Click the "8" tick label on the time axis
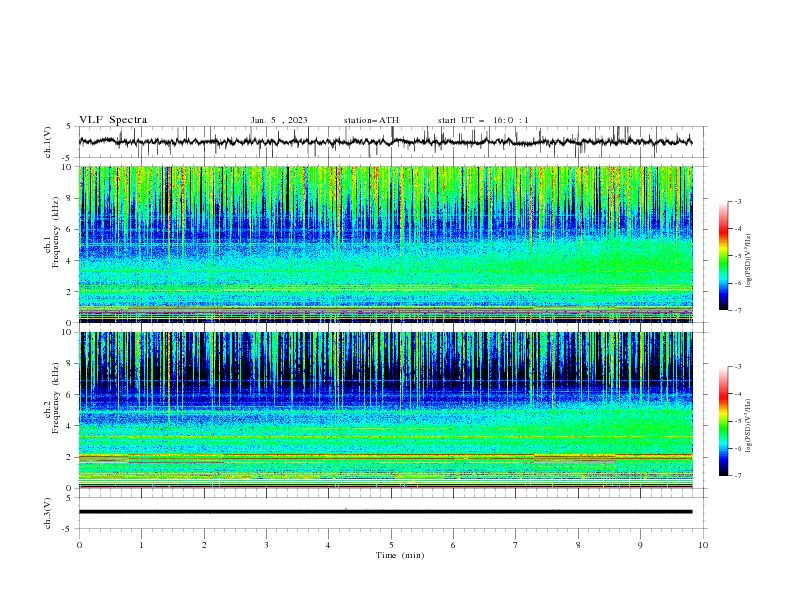This screenshot has width=792, height=612. 578,545
